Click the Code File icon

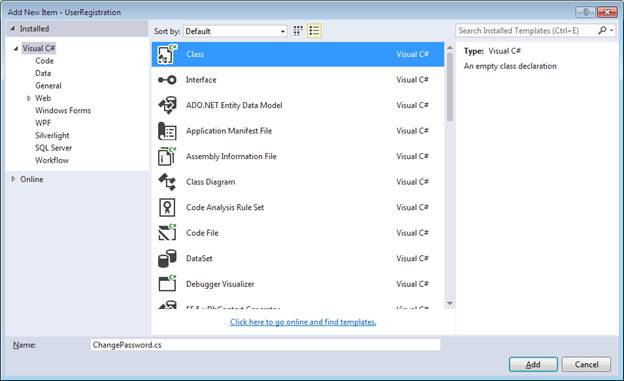[167, 233]
